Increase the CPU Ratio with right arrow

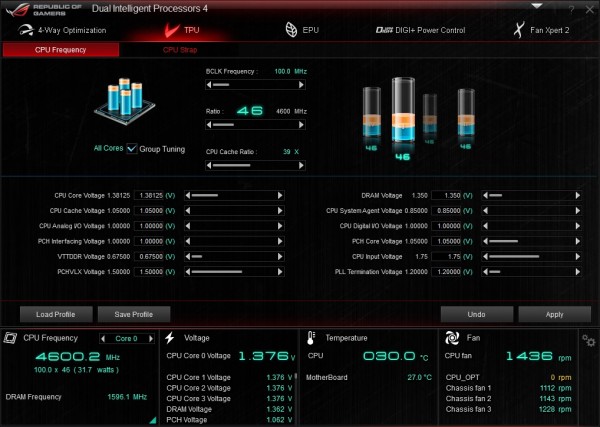click(x=301, y=125)
